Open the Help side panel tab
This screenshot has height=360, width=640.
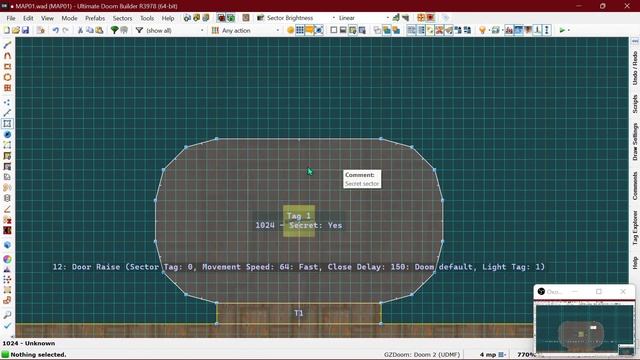[x=635, y=262]
